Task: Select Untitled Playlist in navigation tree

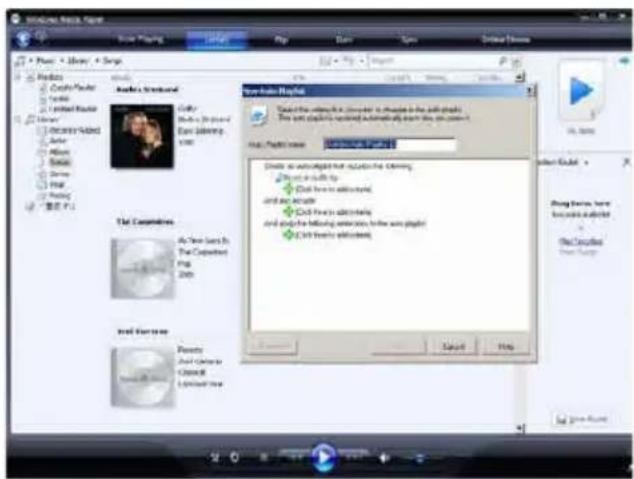Action: click(x=73, y=109)
